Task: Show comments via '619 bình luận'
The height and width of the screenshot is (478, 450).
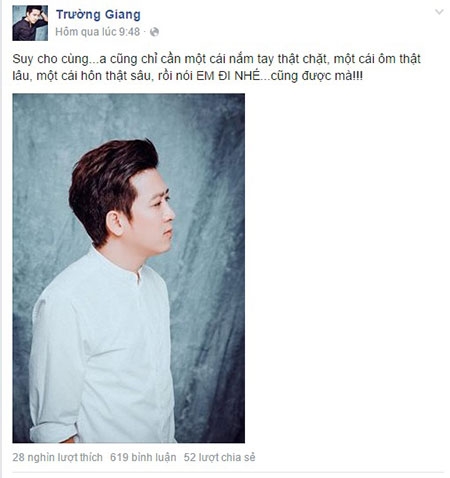Action: (x=143, y=457)
